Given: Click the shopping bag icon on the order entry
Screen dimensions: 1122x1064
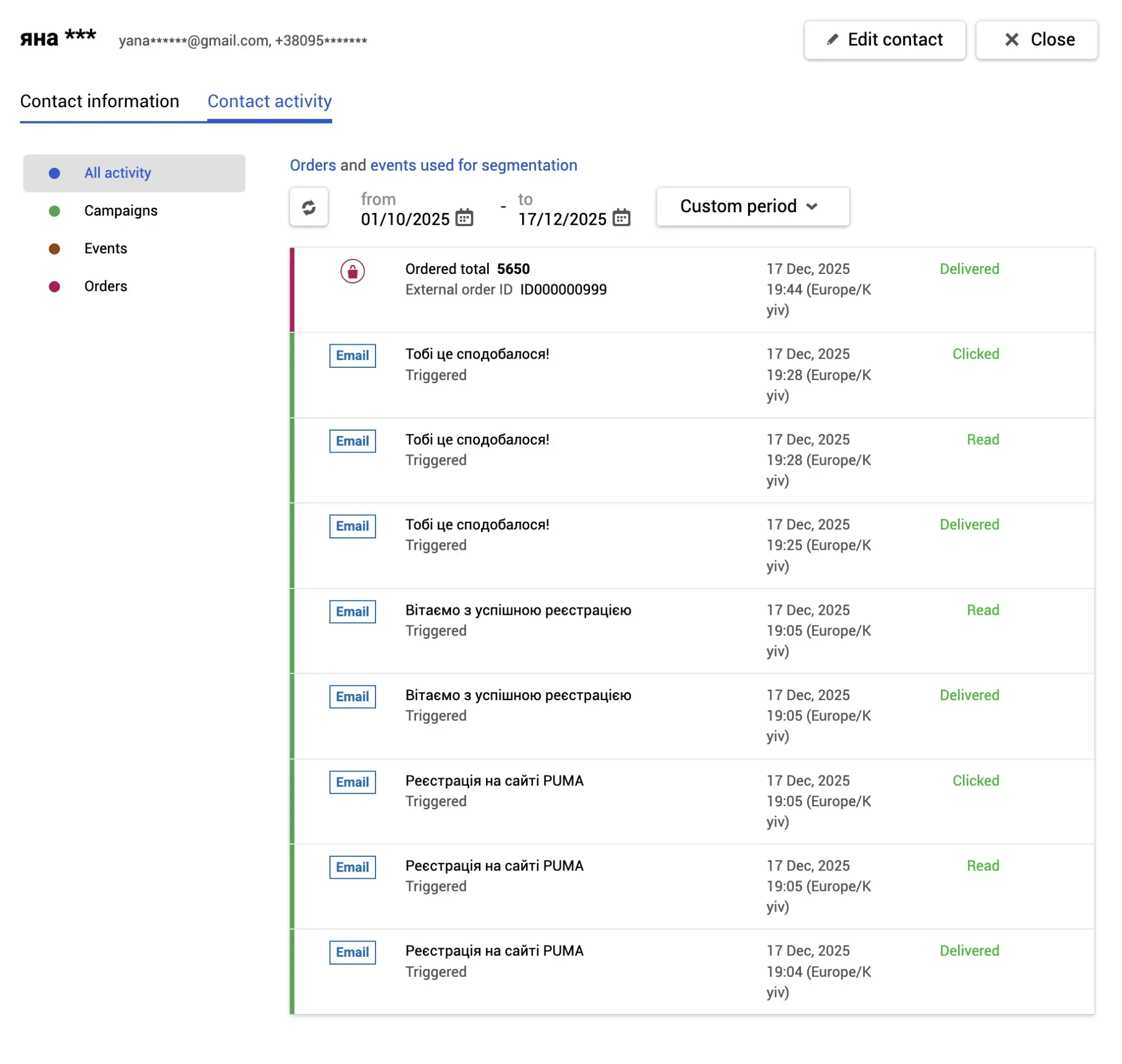Looking at the screenshot, I should pos(351,272).
